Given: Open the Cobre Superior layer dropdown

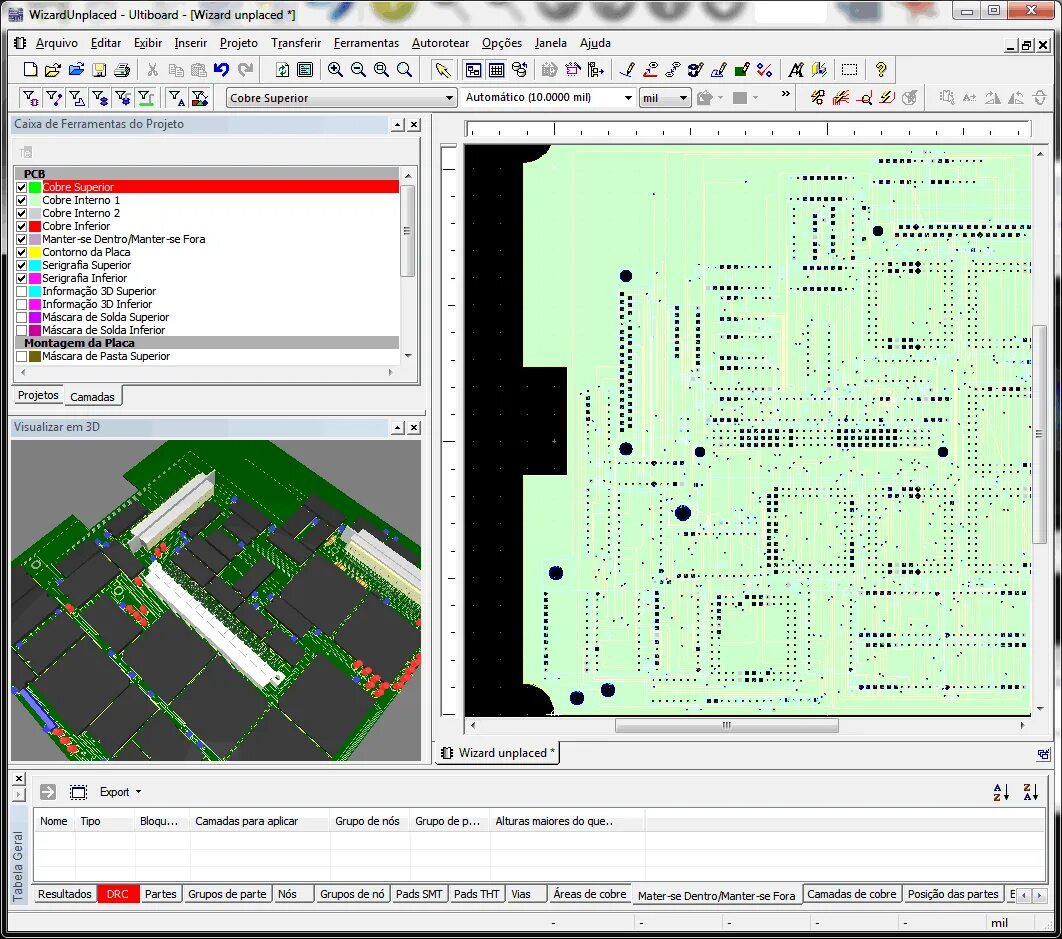Looking at the screenshot, I should (449, 97).
